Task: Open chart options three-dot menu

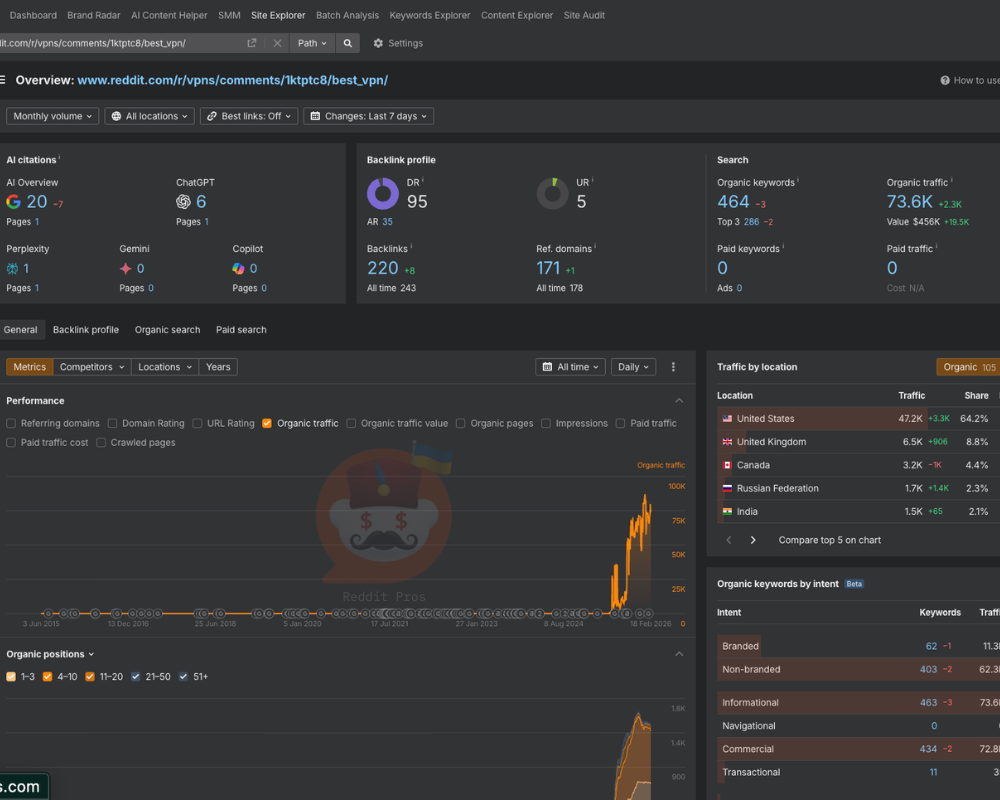Action: [x=673, y=367]
